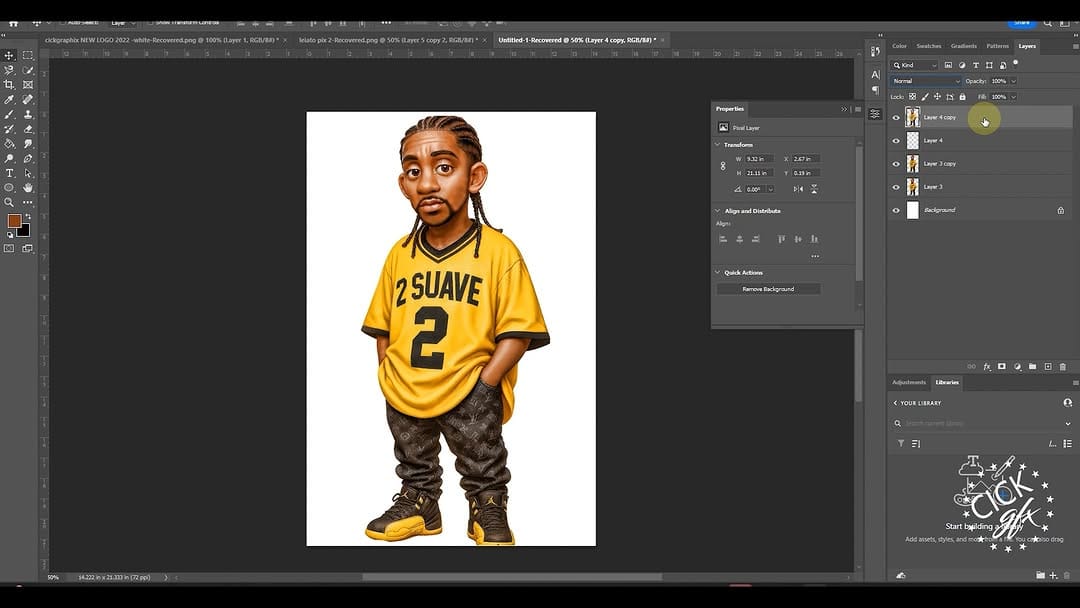Create a new group folder
This screenshot has height=608, width=1080.
pos(1032,367)
